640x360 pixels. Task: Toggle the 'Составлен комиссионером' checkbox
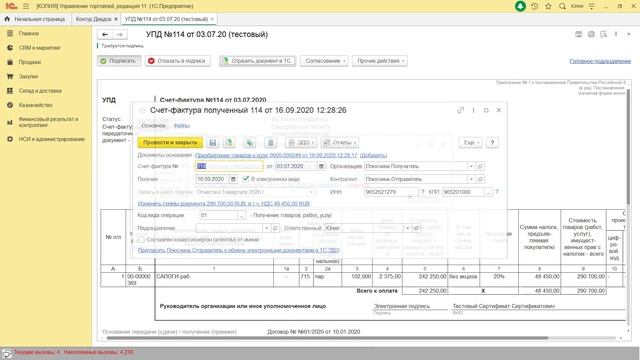click(x=141, y=240)
